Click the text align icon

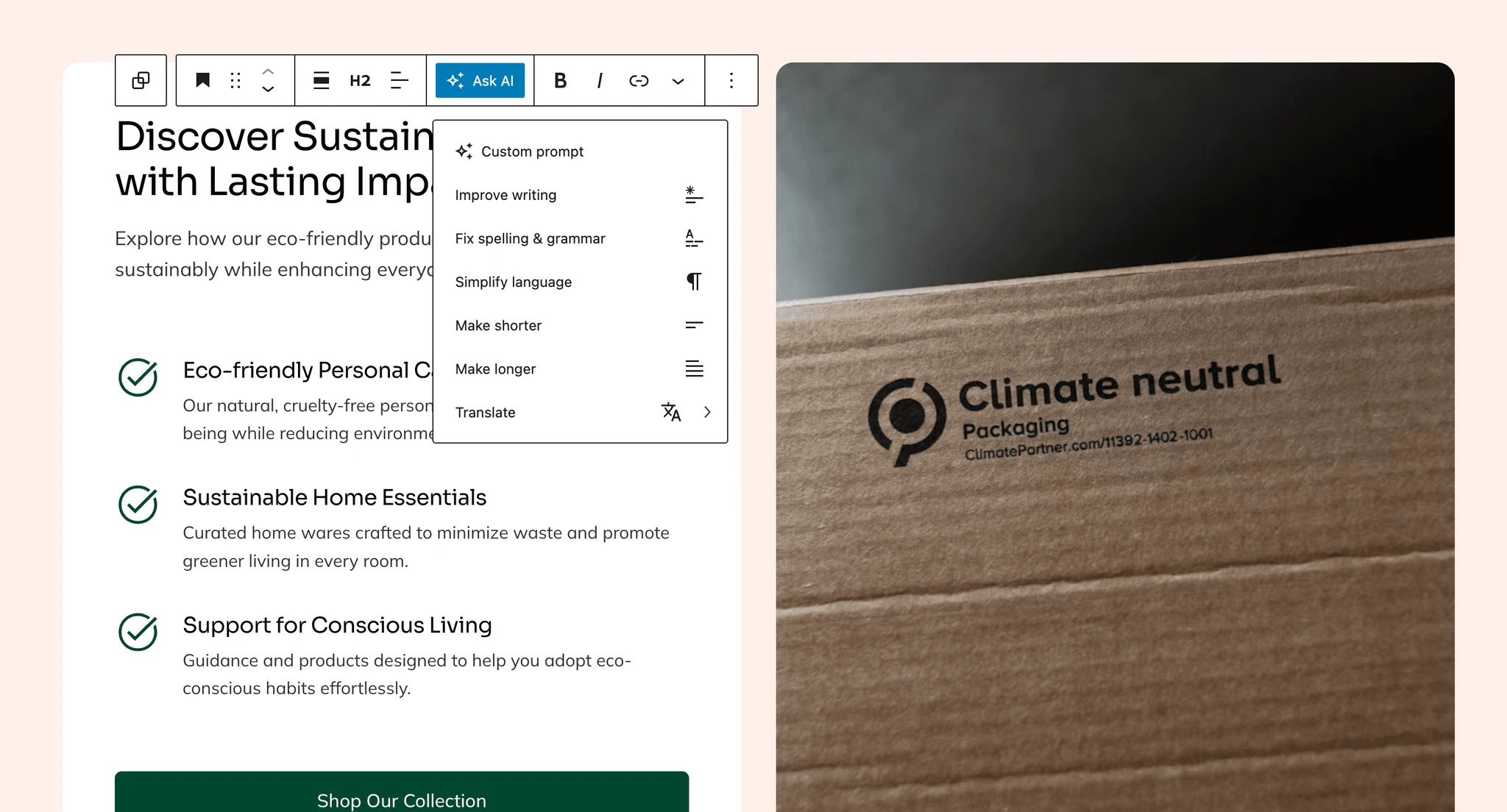point(399,80)
